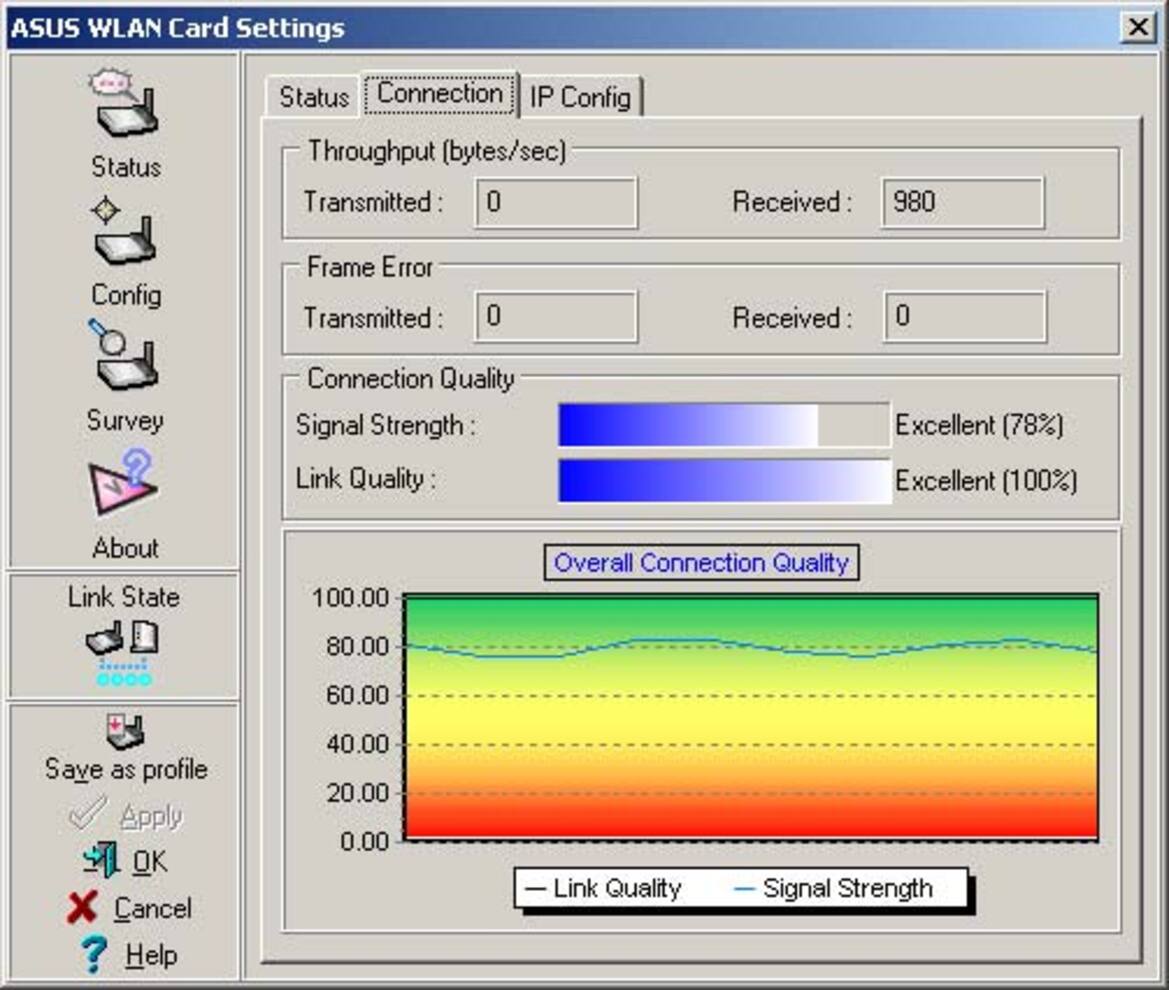Screen dimensions: 1169x990
Task: Open the Config page icon
Action: coord(125,231)
